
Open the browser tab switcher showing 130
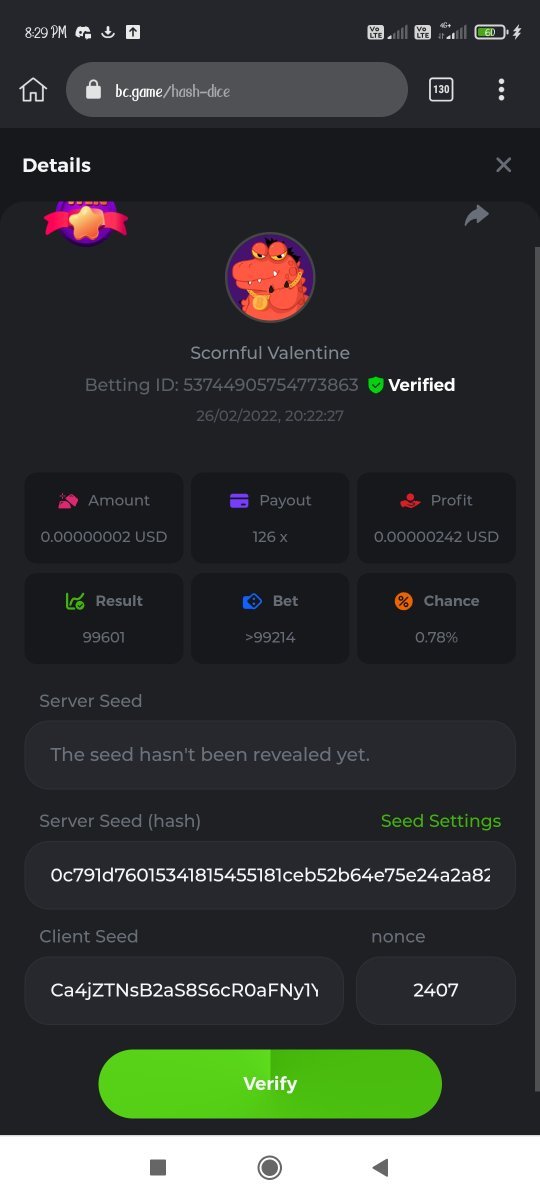[x=441, y=90]
